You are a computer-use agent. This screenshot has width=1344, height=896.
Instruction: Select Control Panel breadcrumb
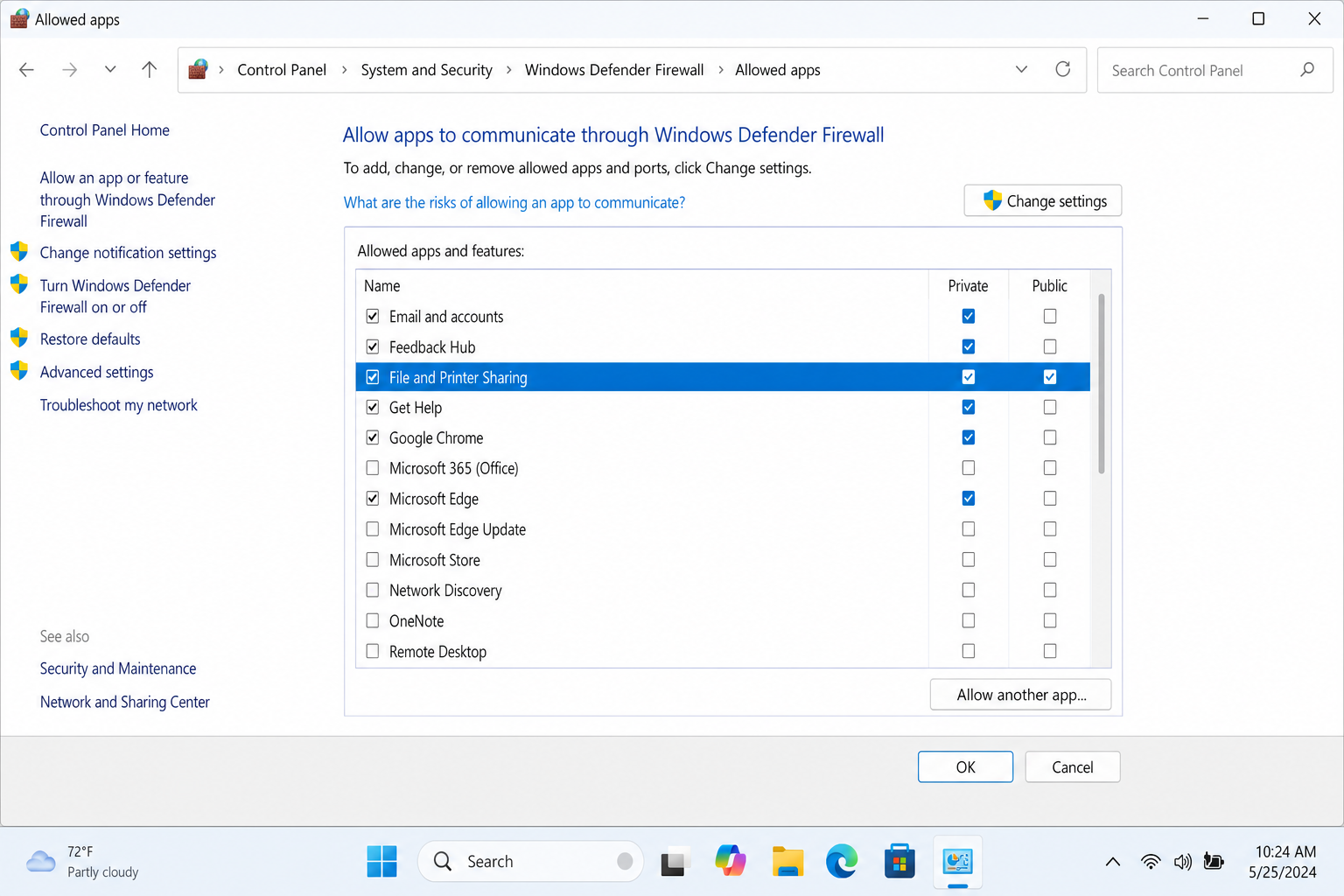282,70
